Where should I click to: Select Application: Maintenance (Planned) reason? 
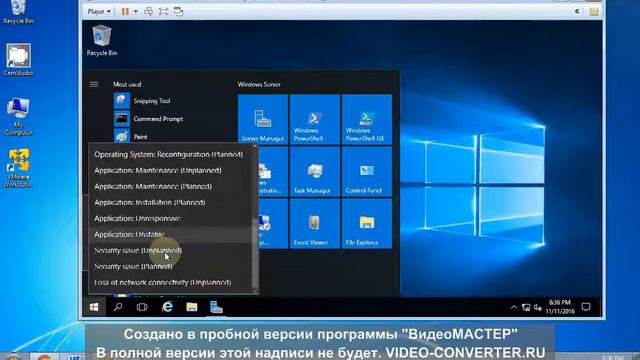coord(170,186)
